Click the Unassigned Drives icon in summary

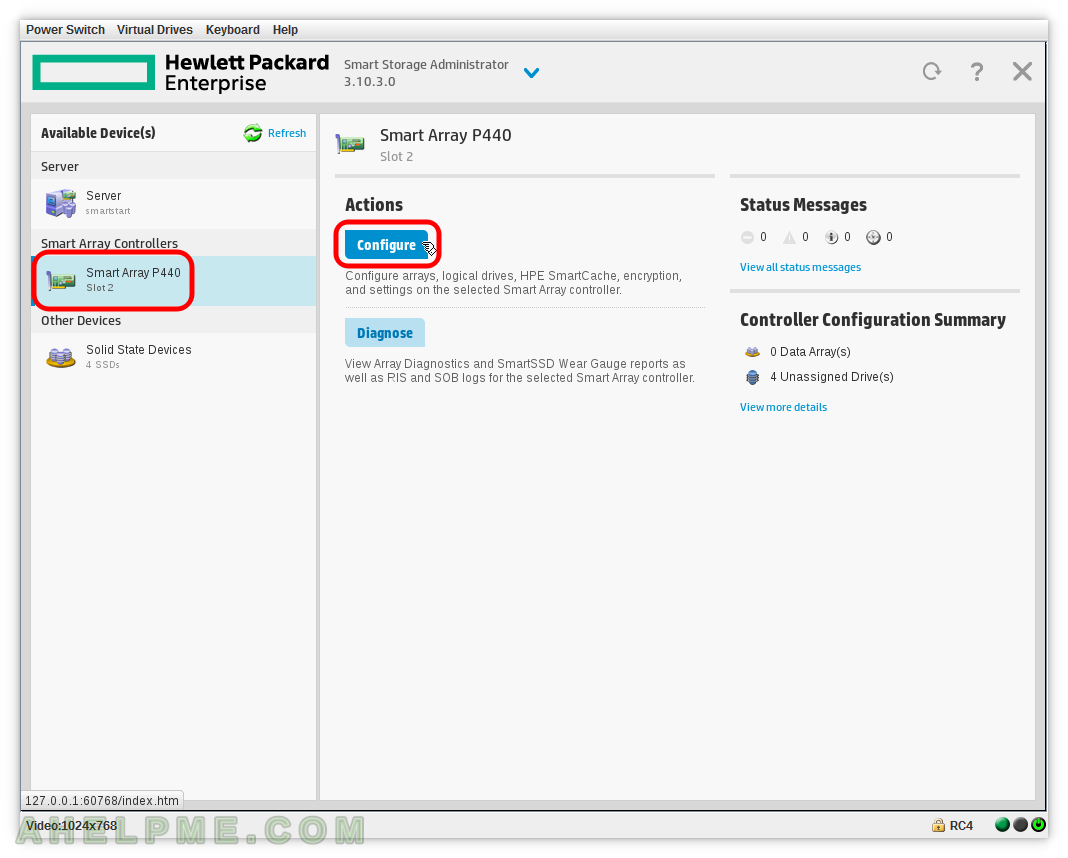(x=752, y=377)
